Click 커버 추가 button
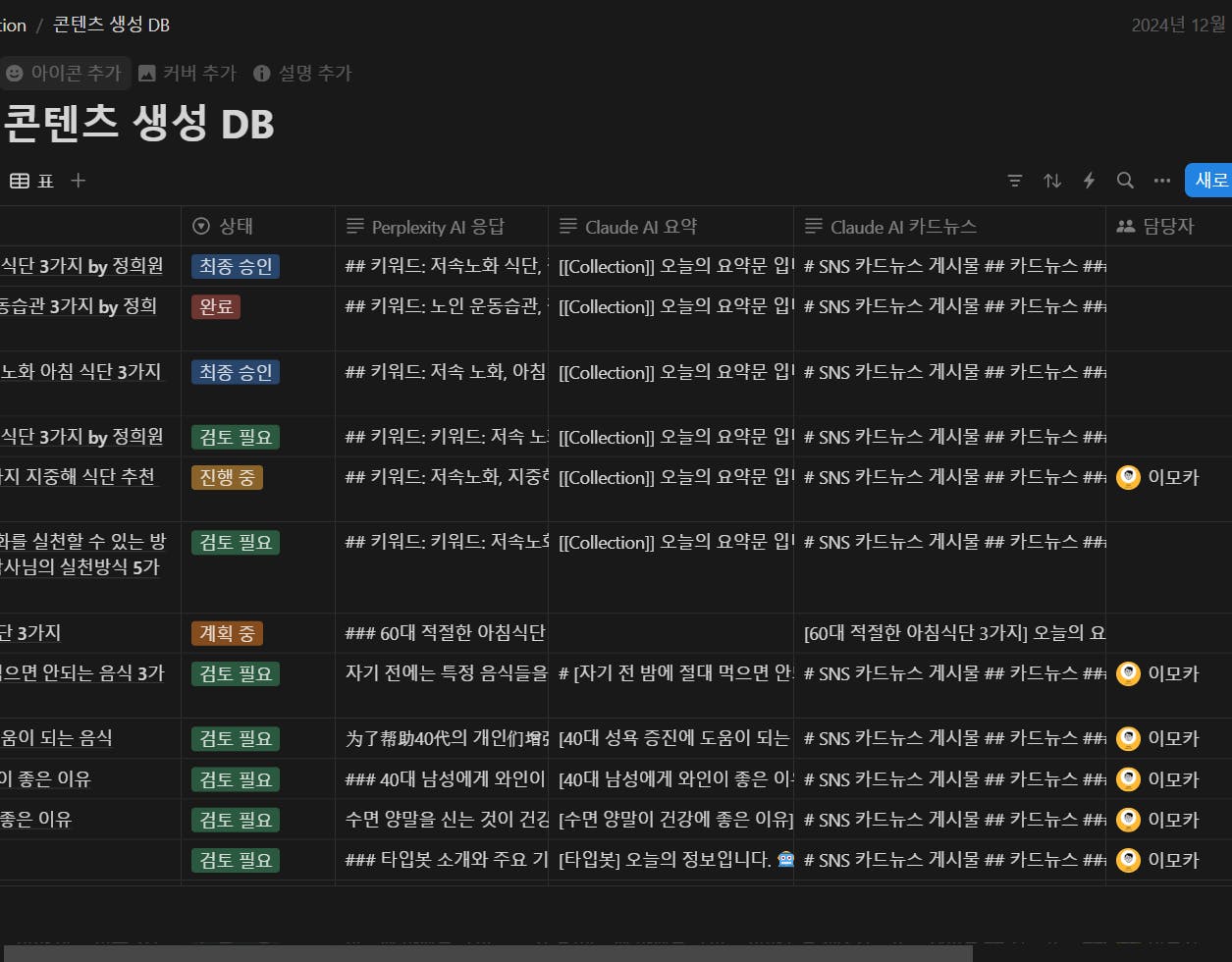Viewport: 1232px width, 962px height. (187, 73)
